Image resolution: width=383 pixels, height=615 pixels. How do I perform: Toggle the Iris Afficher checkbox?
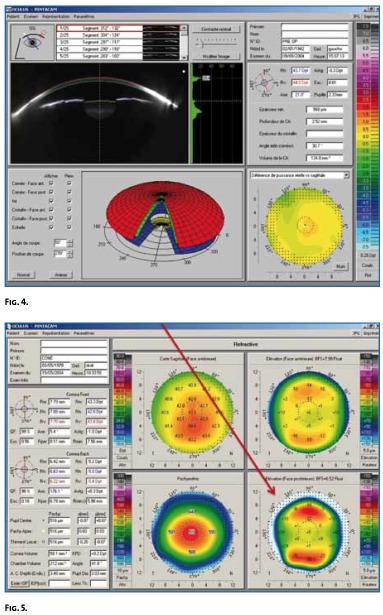click(x=51, y=201)
